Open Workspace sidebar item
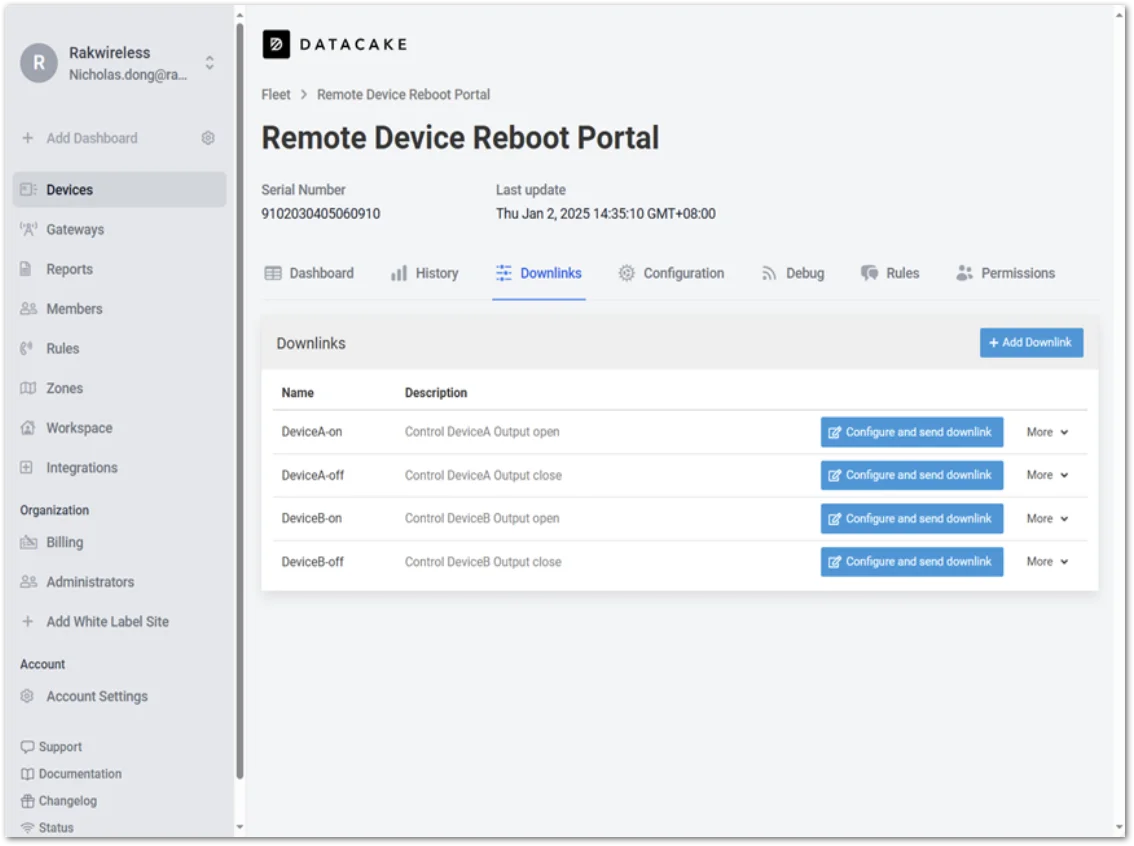The height and width of the screenshot is (846, 1134). click(x=119, y=428)
